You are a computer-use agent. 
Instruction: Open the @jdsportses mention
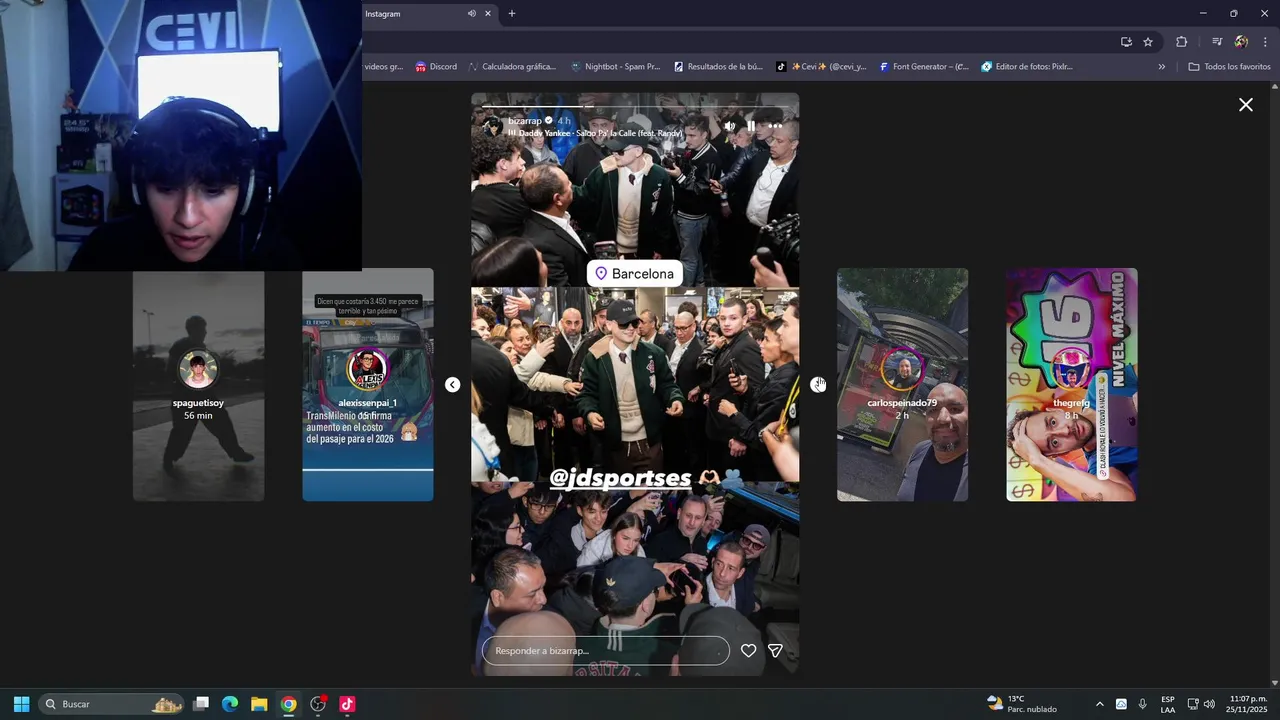point(620,478)
